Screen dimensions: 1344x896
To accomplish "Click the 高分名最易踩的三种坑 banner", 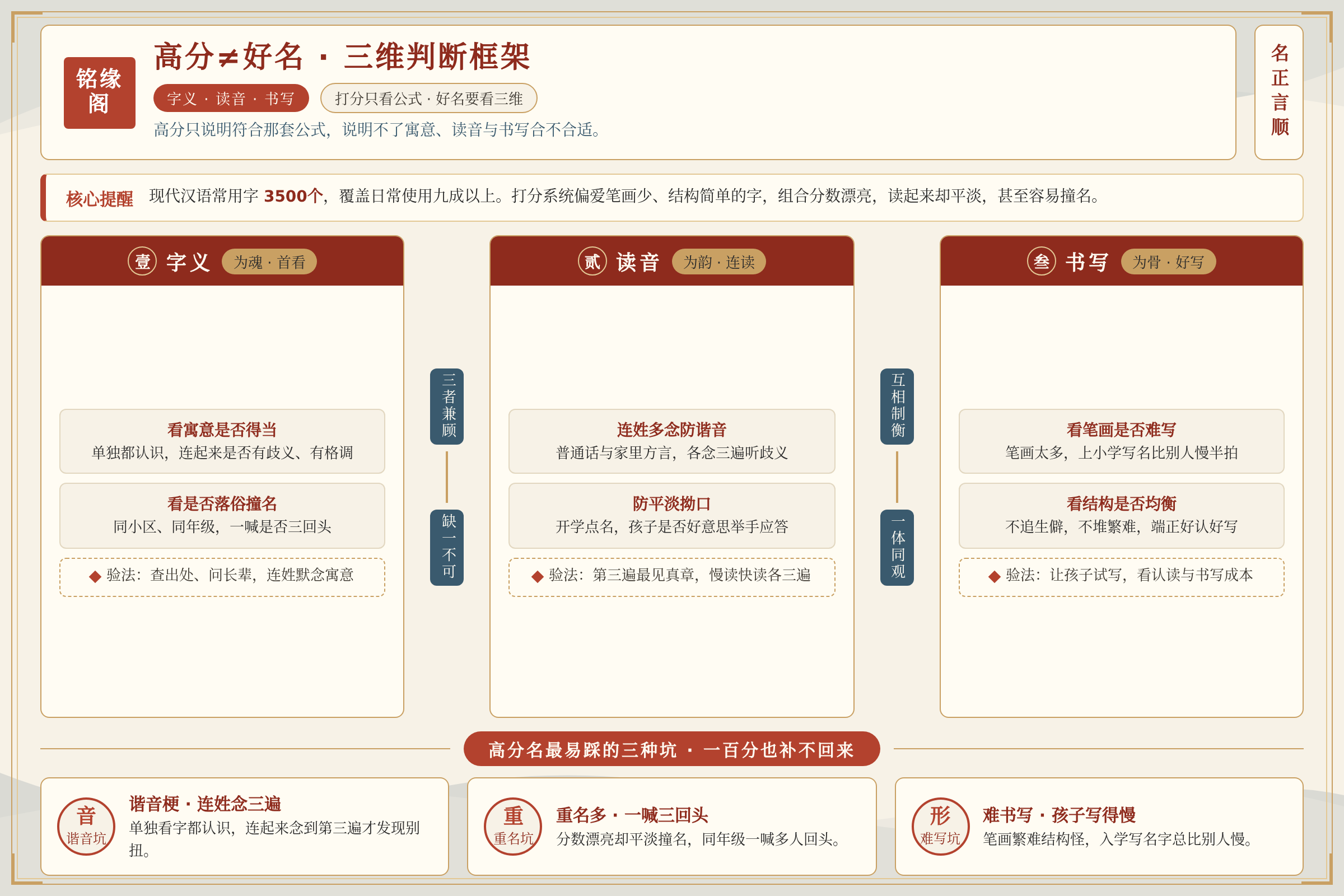I will coord(671,749).
